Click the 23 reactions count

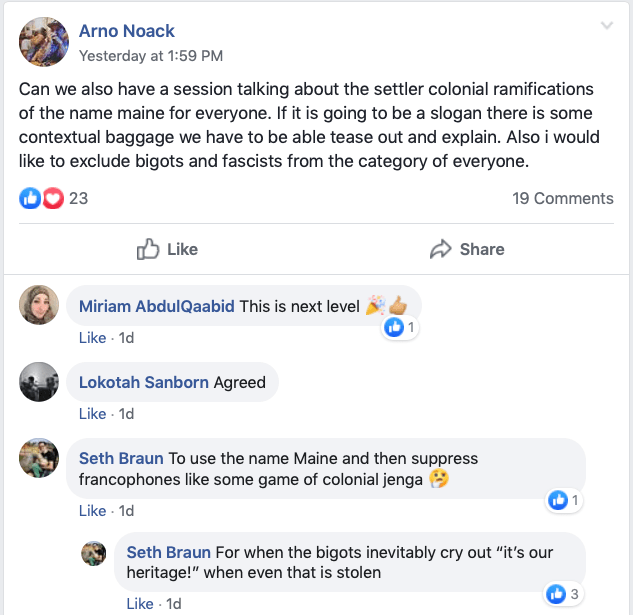tap(78, 198)
